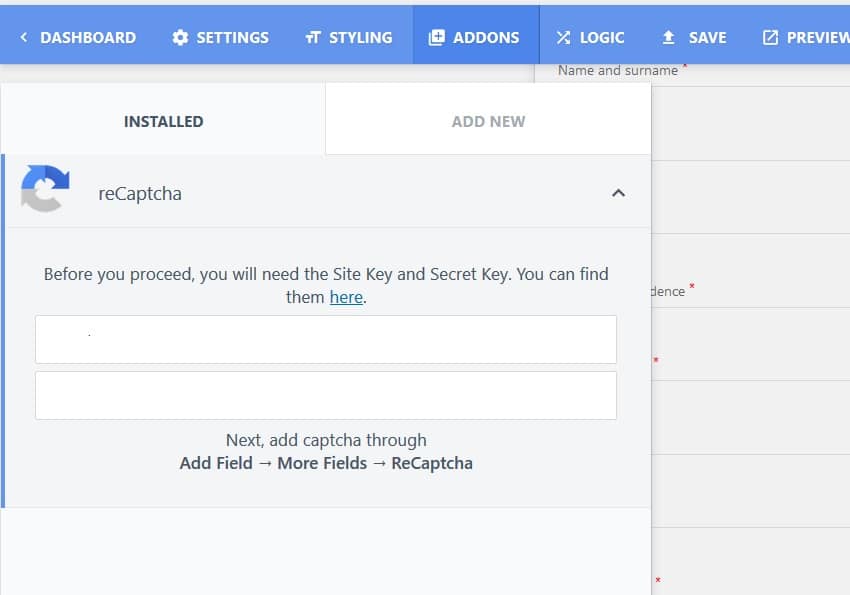The height and width of the screenshot is (595, 850).
Task: Focus the first Site Key input field
Action: click(x=326, y=339)
